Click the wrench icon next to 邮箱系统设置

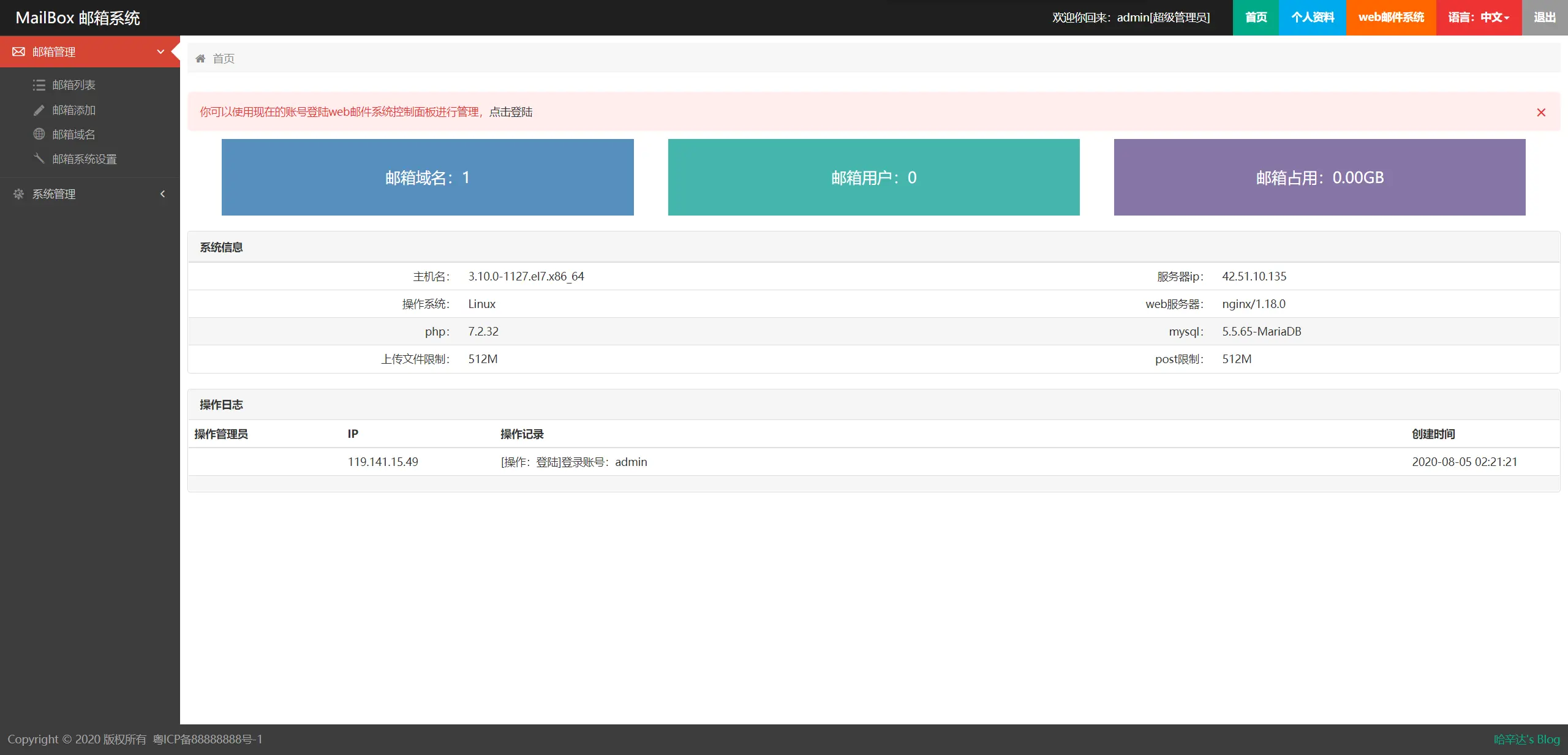(x=39, y=159)
